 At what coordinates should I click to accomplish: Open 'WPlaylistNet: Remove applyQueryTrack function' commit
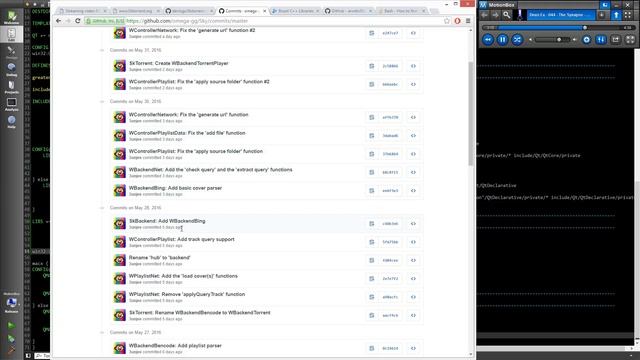pos(187,294)
